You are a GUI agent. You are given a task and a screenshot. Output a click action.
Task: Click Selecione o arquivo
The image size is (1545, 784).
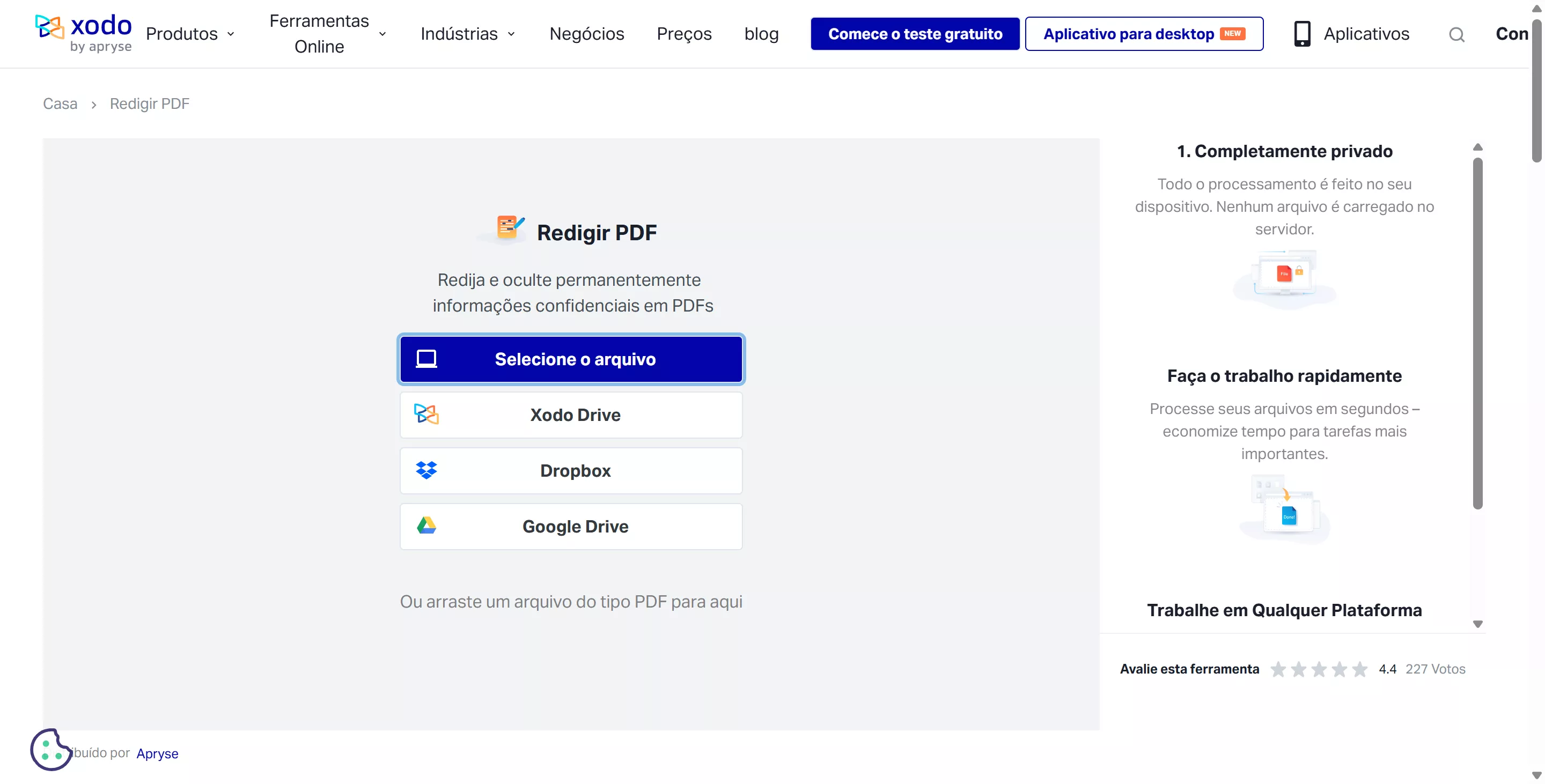[570, 358]
